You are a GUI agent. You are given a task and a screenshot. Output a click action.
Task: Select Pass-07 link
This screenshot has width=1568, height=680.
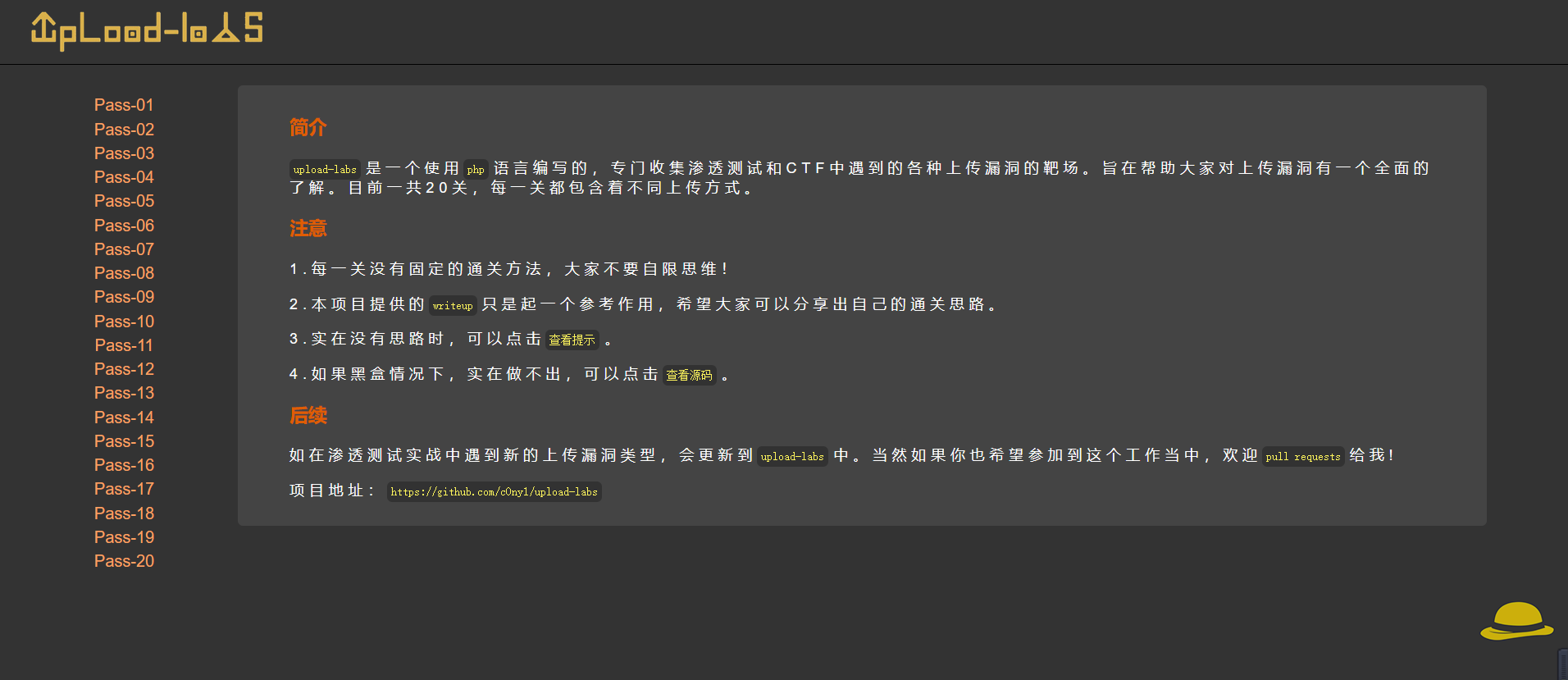pos(124,249)
